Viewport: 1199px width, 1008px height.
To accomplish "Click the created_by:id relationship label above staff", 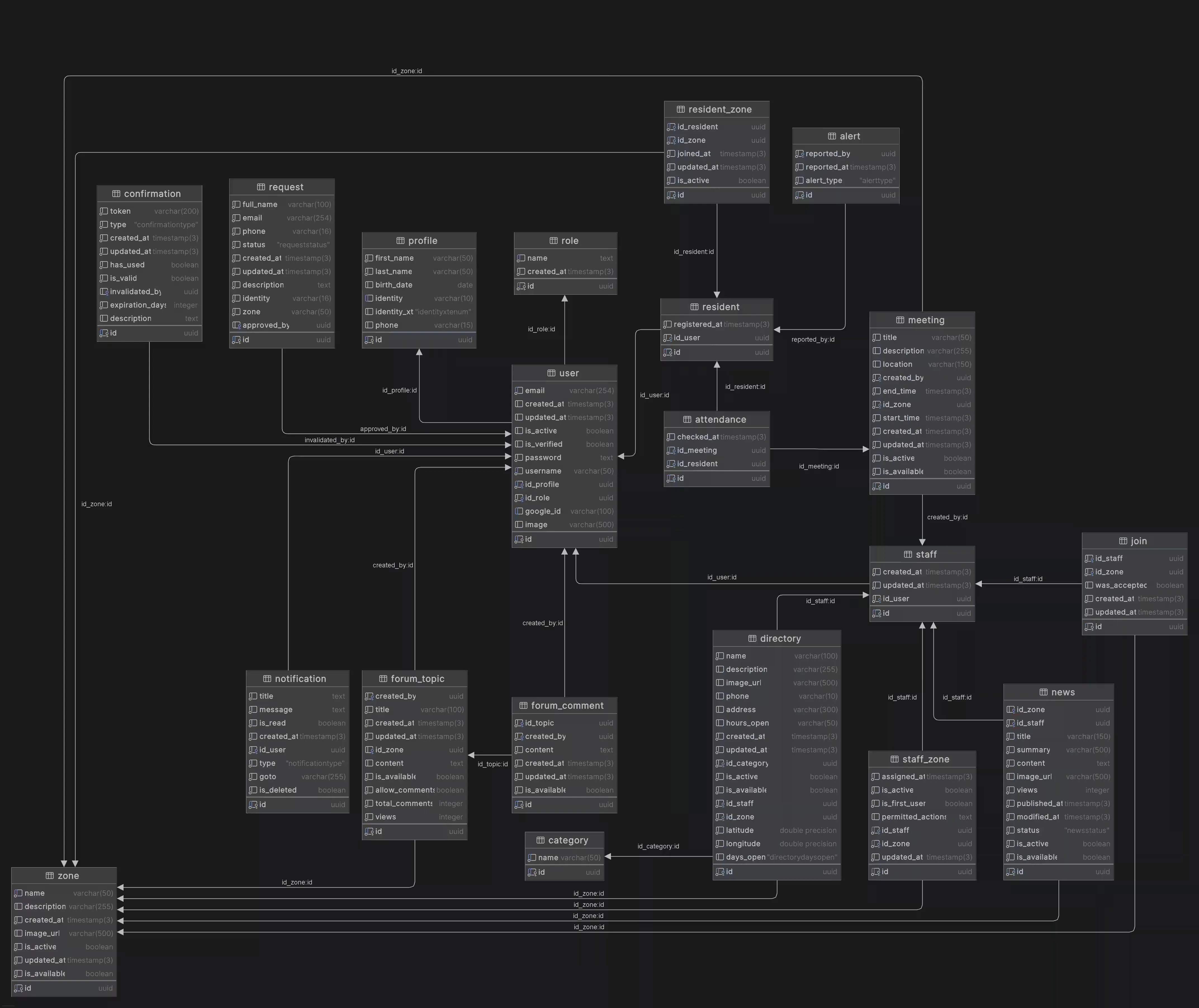I will 947,517.
